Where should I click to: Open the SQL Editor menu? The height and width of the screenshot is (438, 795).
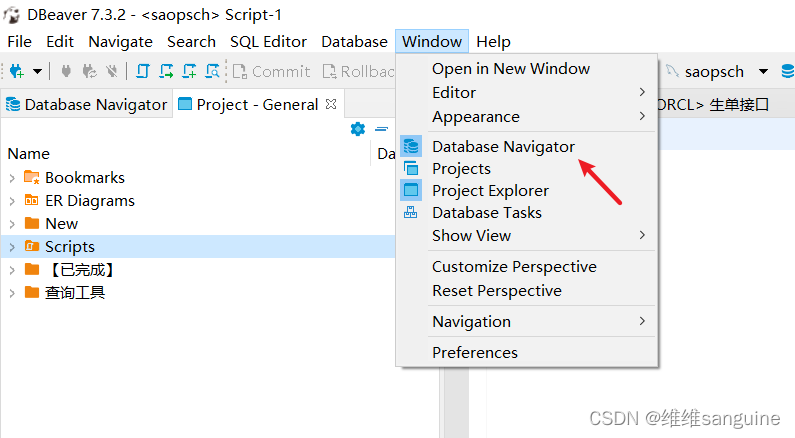tap(268, 42)
